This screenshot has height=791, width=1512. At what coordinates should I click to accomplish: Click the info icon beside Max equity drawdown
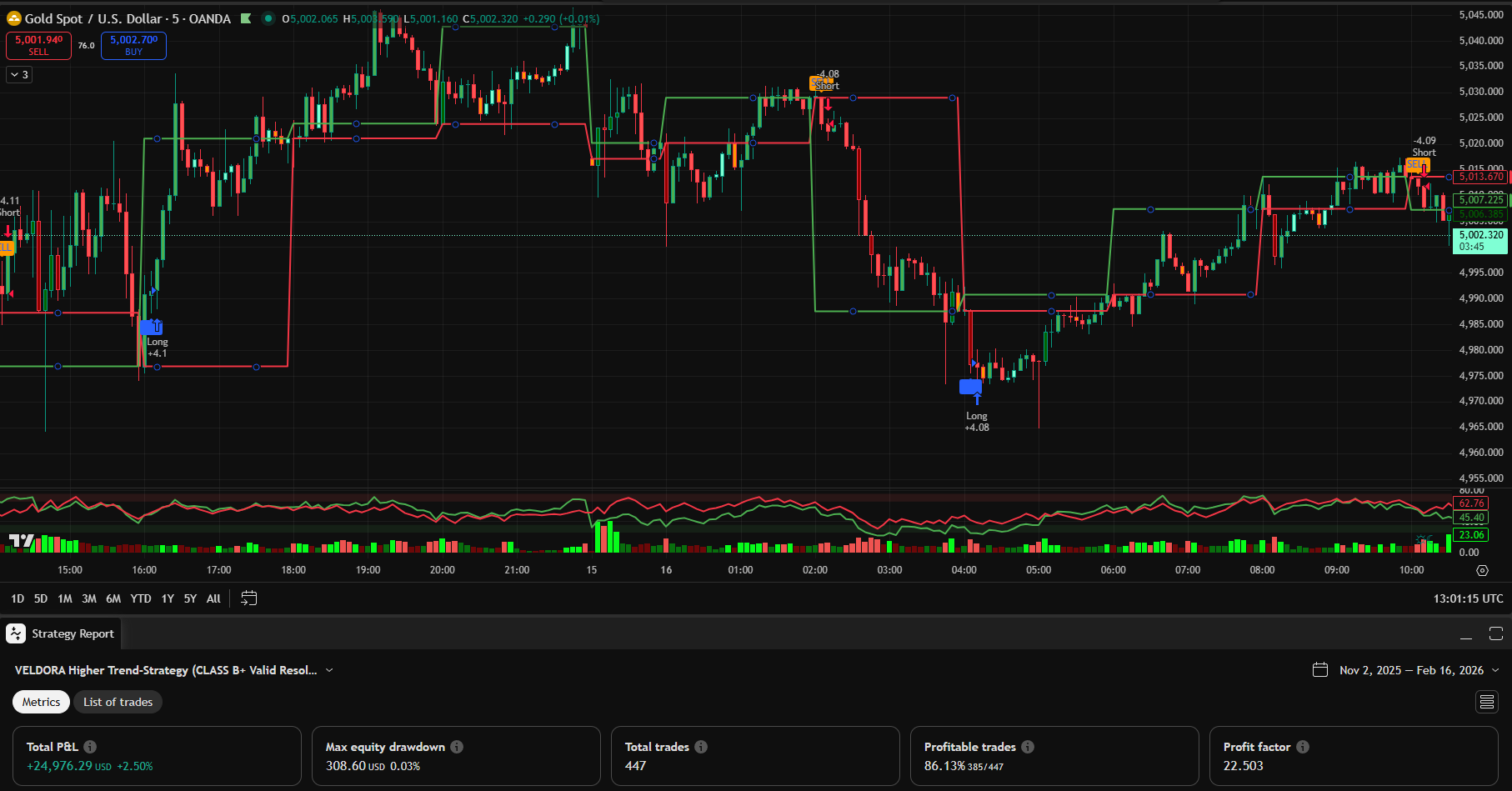[x=457, y=747]
